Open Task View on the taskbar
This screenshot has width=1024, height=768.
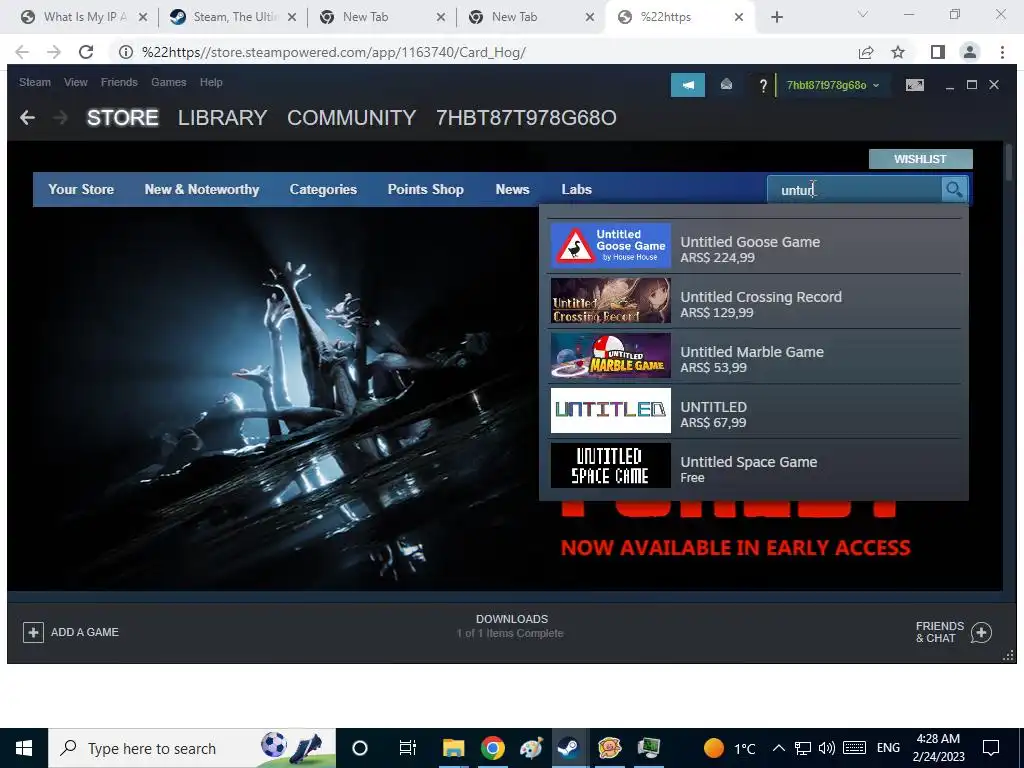point(408,748)
